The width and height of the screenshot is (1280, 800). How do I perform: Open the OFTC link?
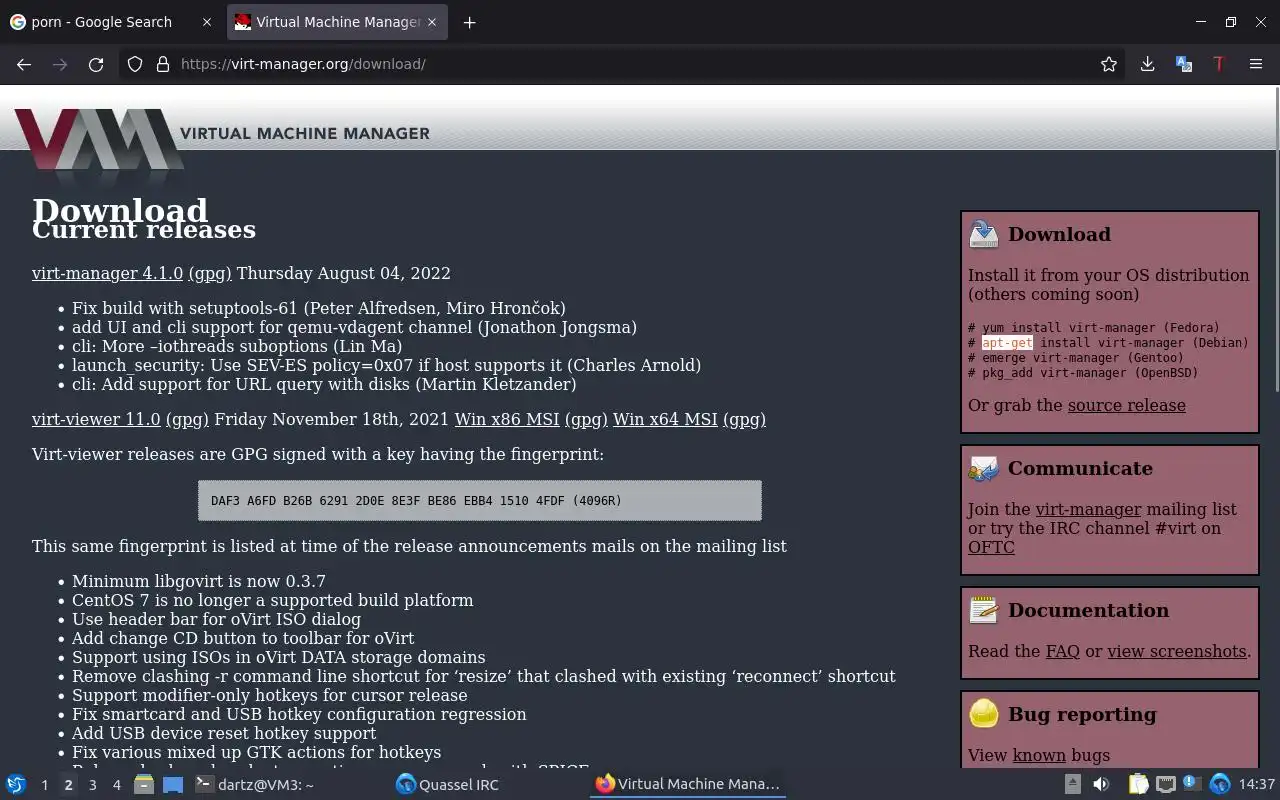[991, 547]
